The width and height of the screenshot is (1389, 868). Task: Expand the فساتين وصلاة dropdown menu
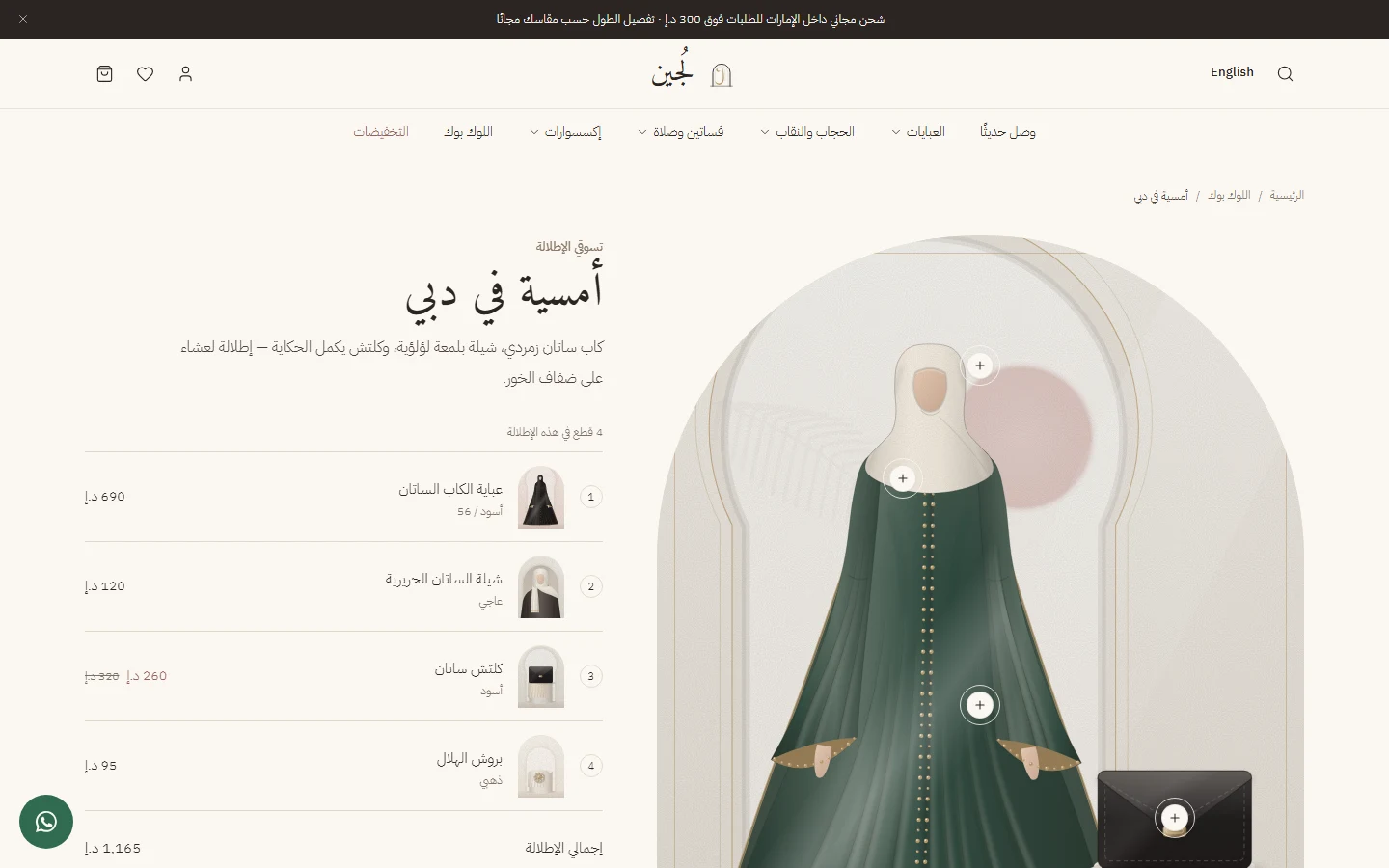pyautogui.click(x=681, y=132)
